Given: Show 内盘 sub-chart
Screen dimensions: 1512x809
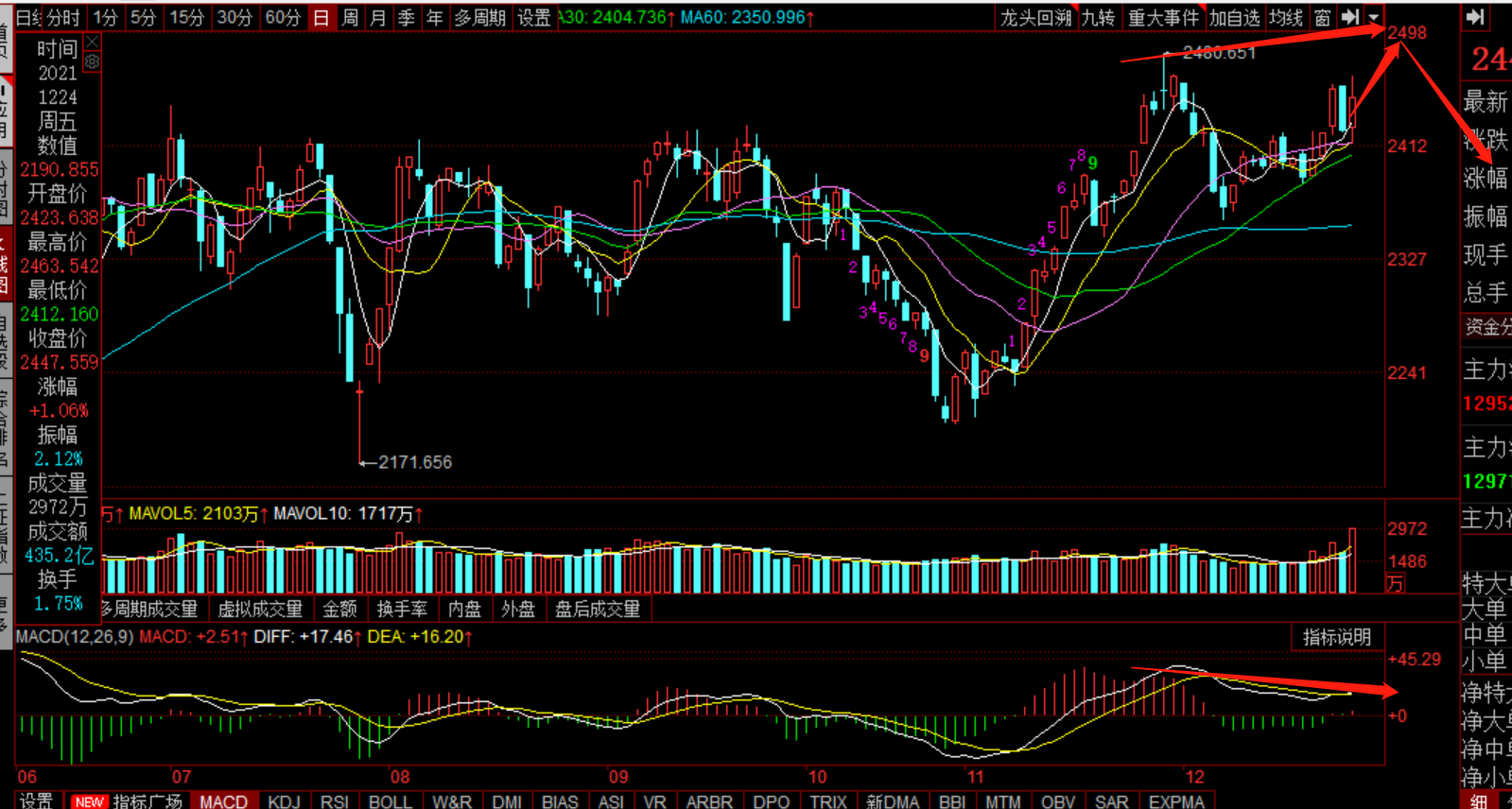Looking at the screenshot, I should coord(464,610).
